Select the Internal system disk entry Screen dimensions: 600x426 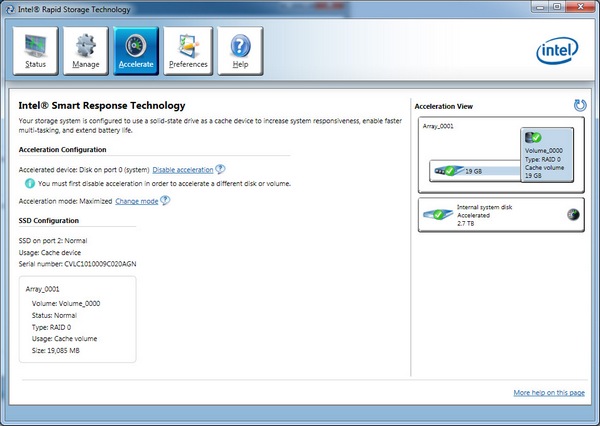click(501, 215)
